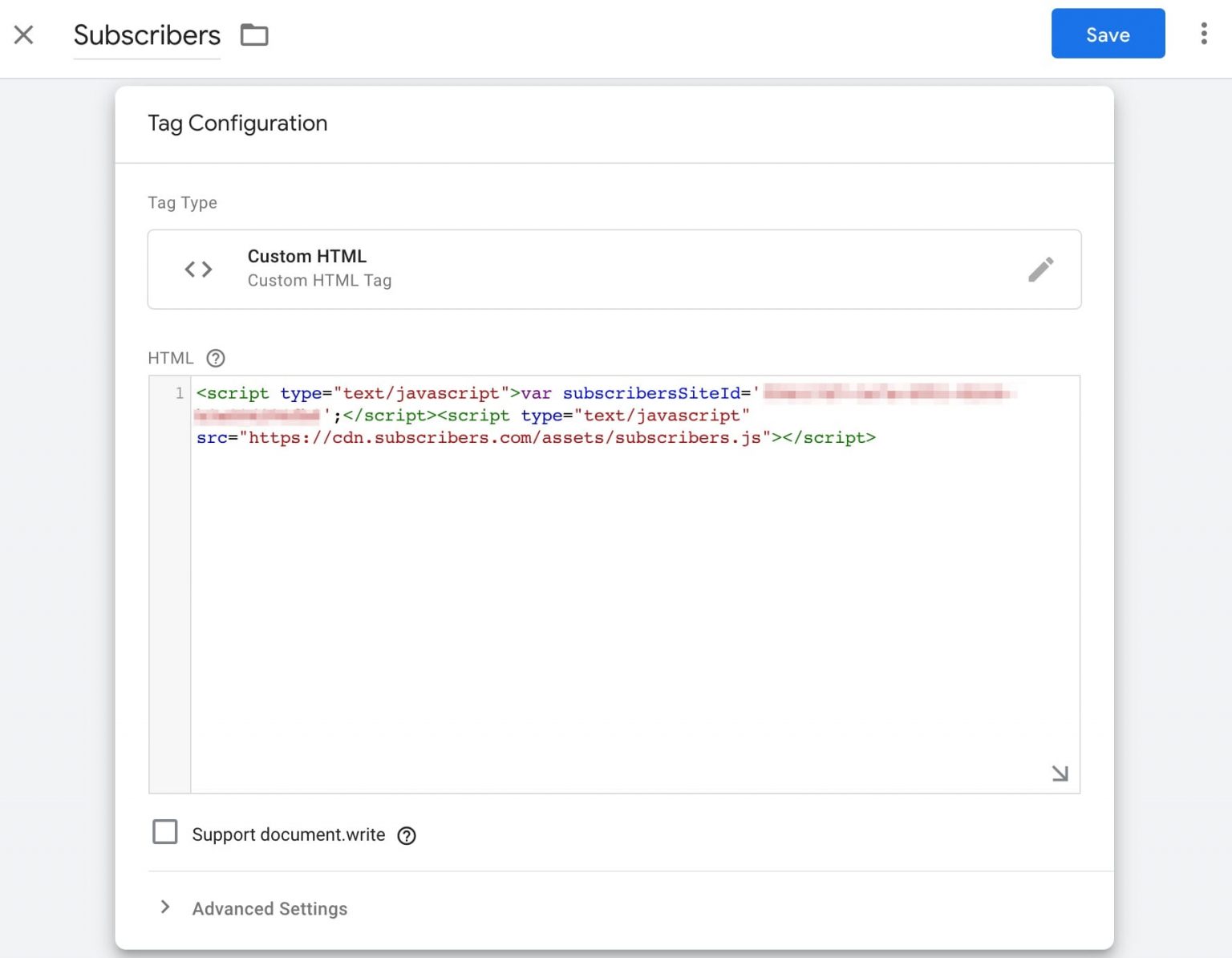Viewport: 1232px width, 958px height.
Task: Open the help icon beside Support document.write
Action: (x=407, y=836)
